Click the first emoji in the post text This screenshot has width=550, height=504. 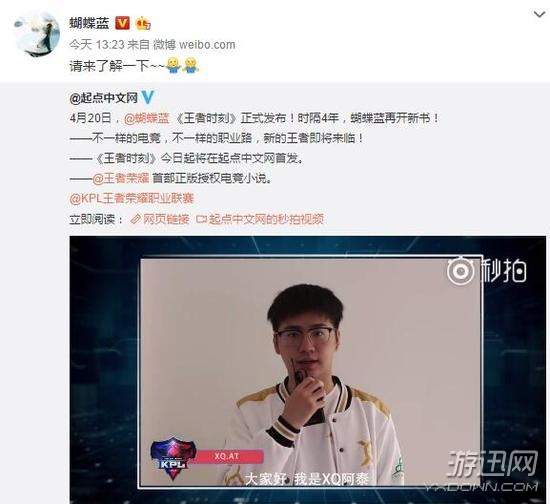pyautogui.click(x=174, y=65)
